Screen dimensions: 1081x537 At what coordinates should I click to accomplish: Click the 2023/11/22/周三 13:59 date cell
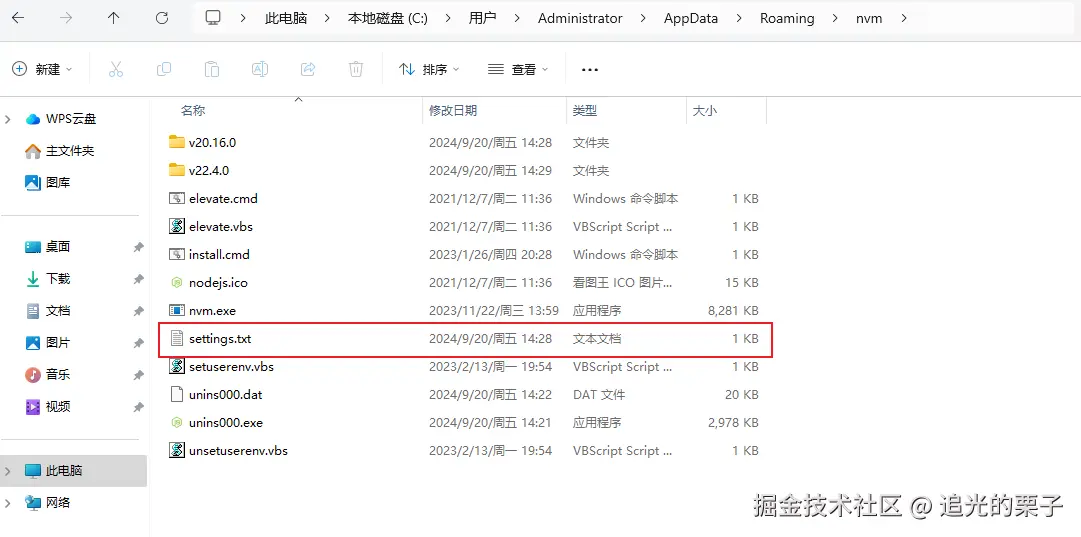[x=494, y=311]
